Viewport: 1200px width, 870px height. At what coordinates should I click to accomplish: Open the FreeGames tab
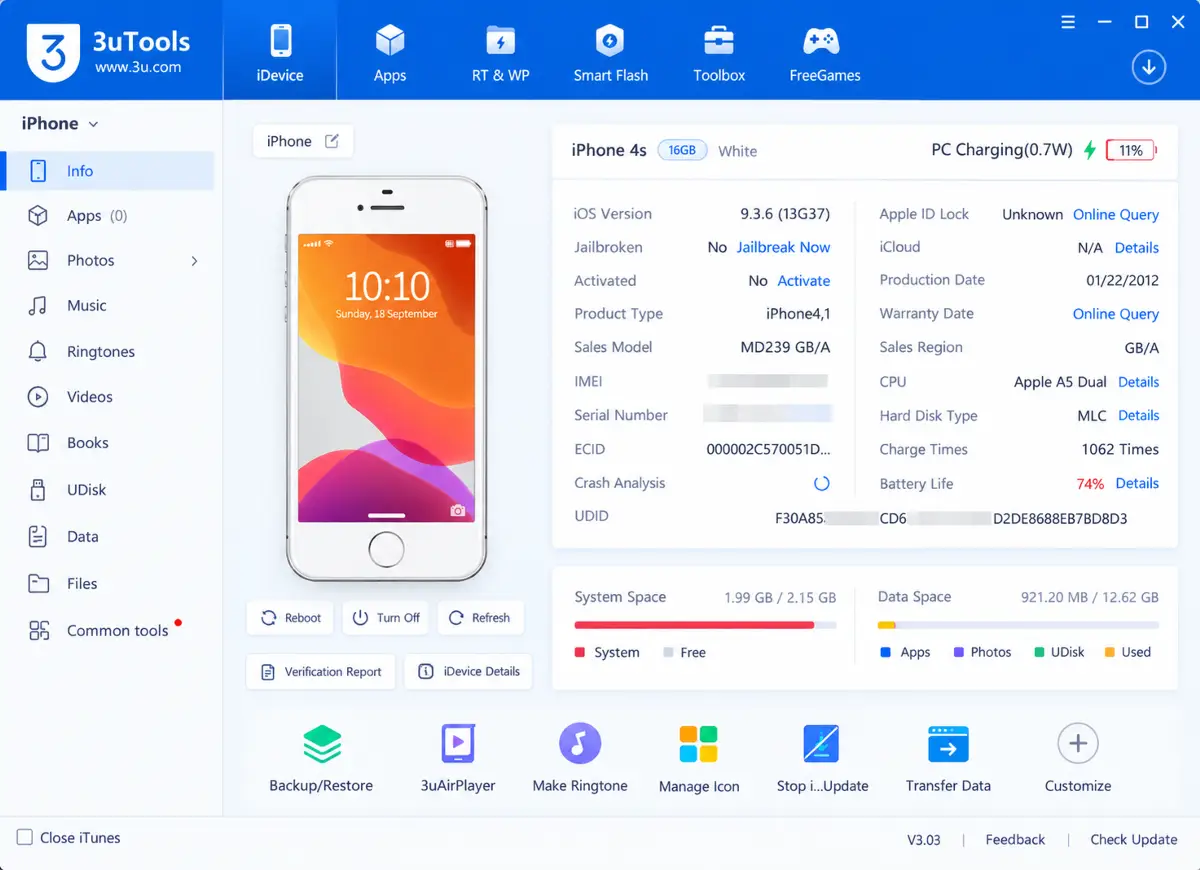point(824,52)
